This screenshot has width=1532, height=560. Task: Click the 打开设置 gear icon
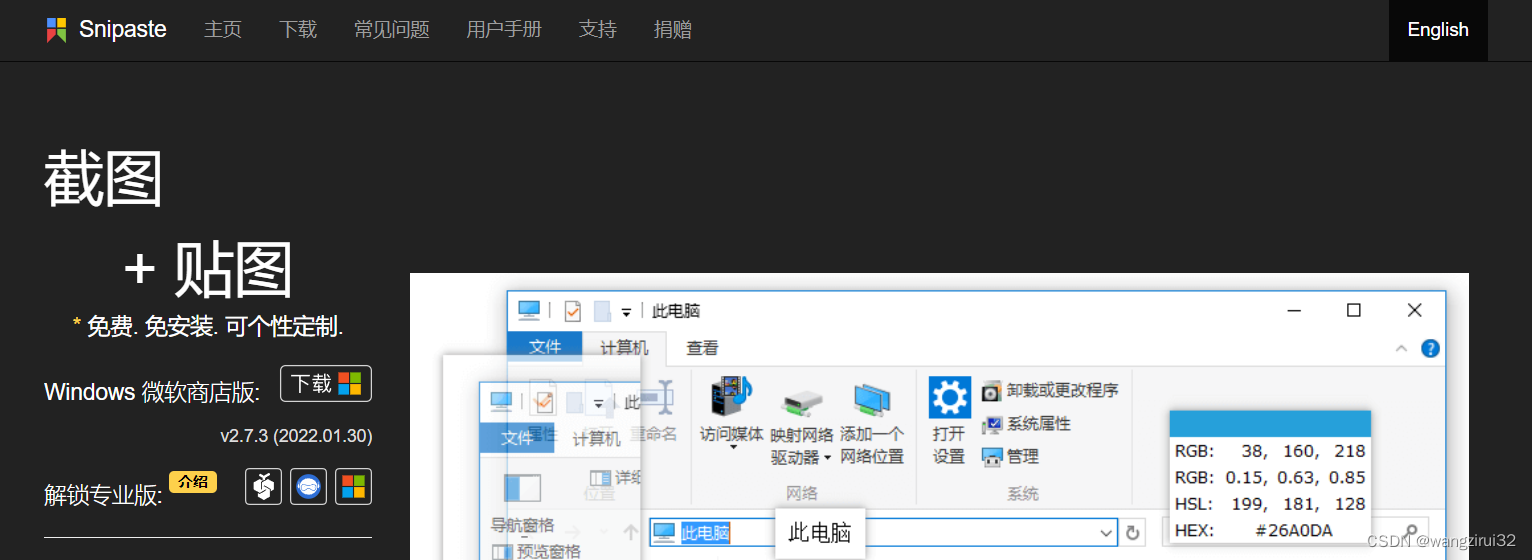point(949,397)
